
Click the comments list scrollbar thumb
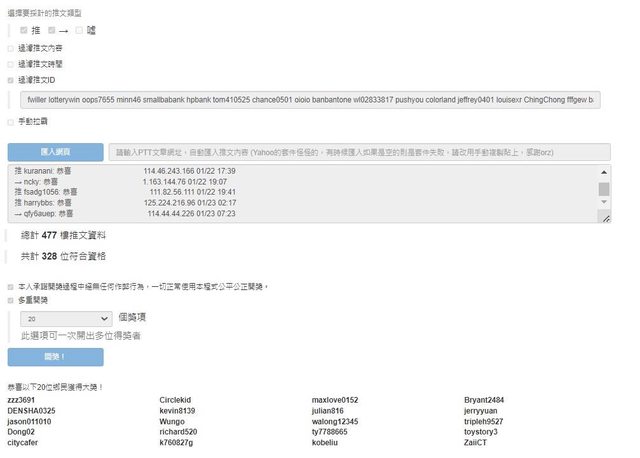pyautogui.click(x=603, y=188)
